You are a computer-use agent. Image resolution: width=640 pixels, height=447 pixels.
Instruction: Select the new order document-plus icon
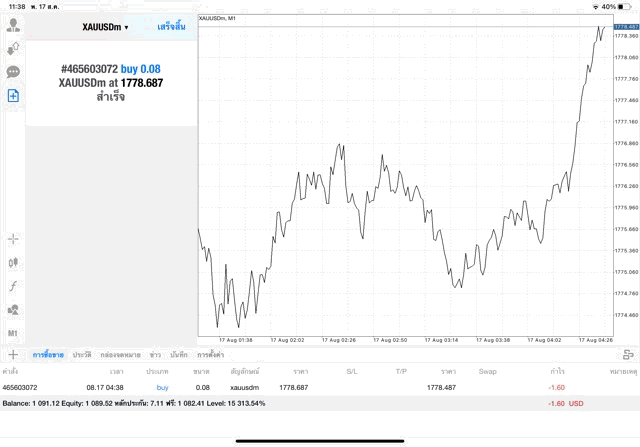[13, 96]
